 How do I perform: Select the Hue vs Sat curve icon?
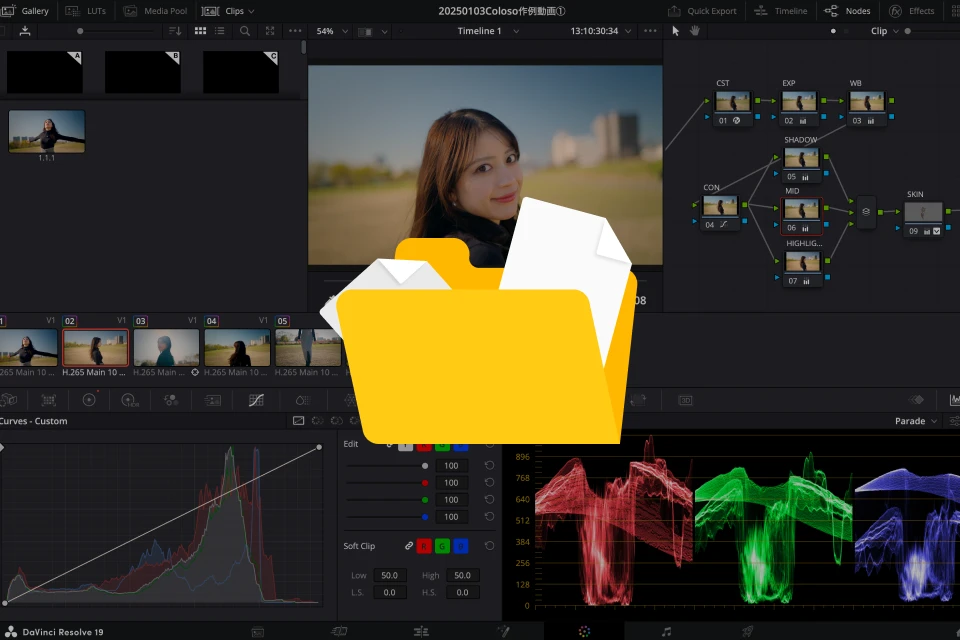336,421
